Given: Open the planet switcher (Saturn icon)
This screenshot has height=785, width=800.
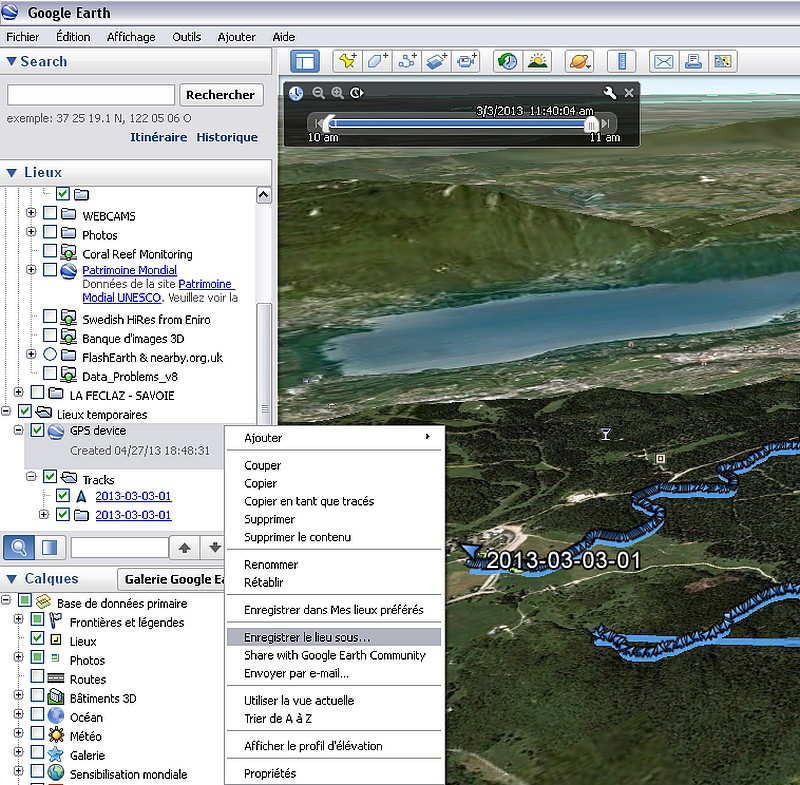Looking at the screenshot, I should [x=580, y=62].
